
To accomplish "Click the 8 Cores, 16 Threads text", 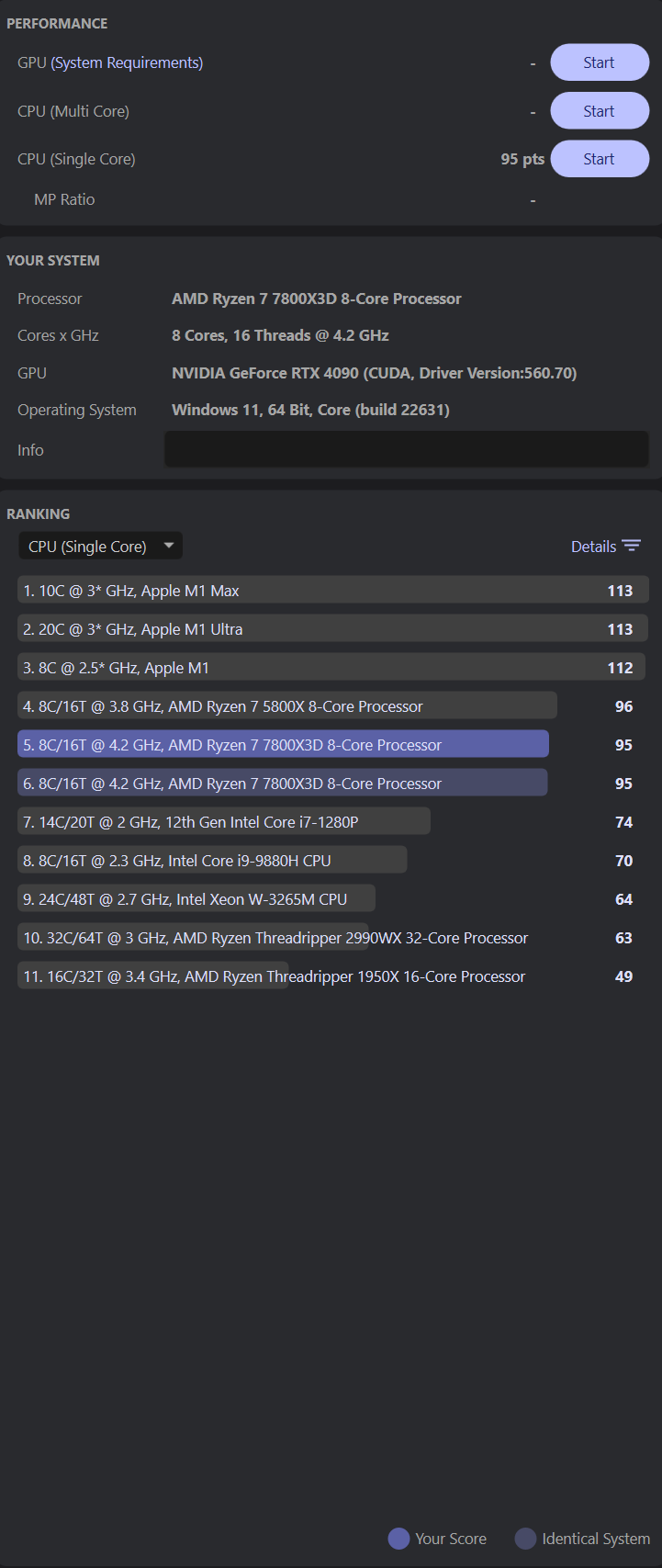I will (280, 335).
